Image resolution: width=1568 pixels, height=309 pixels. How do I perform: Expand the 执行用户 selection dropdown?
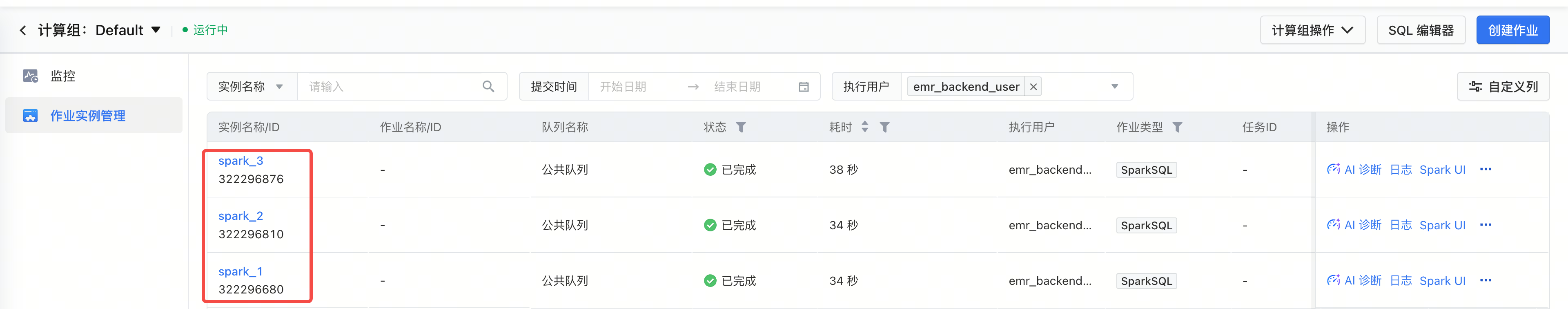(1114, 87)
